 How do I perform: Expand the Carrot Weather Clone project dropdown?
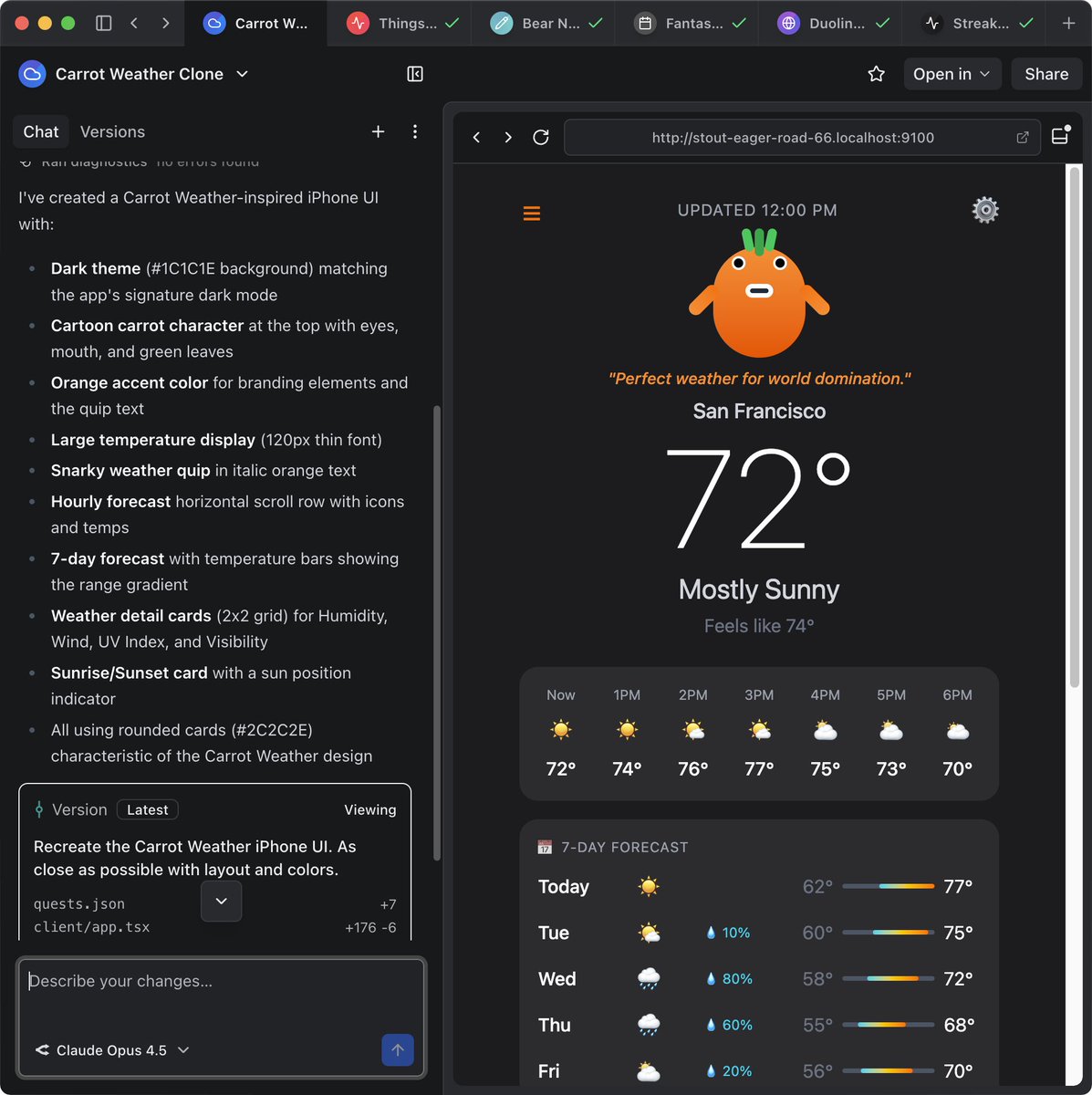[242, 74]
